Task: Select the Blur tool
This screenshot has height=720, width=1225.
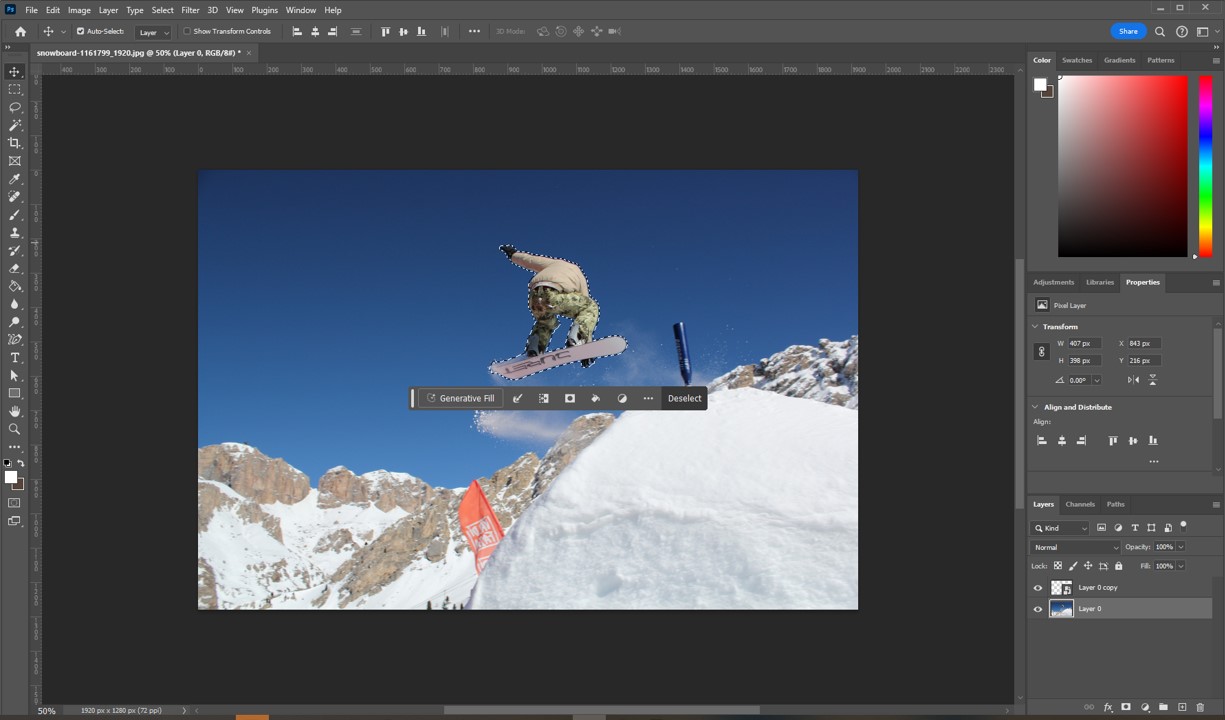Action: point(14,304)
